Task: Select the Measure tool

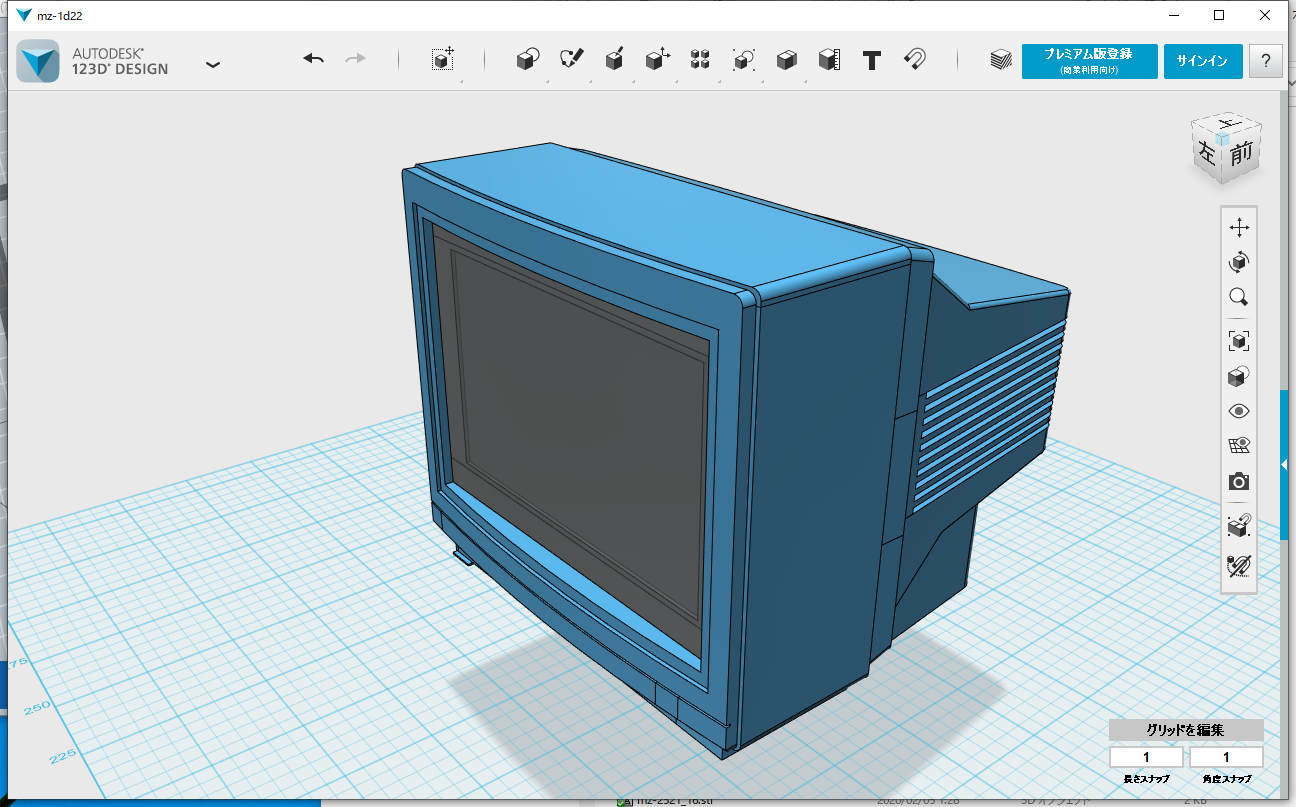Action: (x=828, y=60)
